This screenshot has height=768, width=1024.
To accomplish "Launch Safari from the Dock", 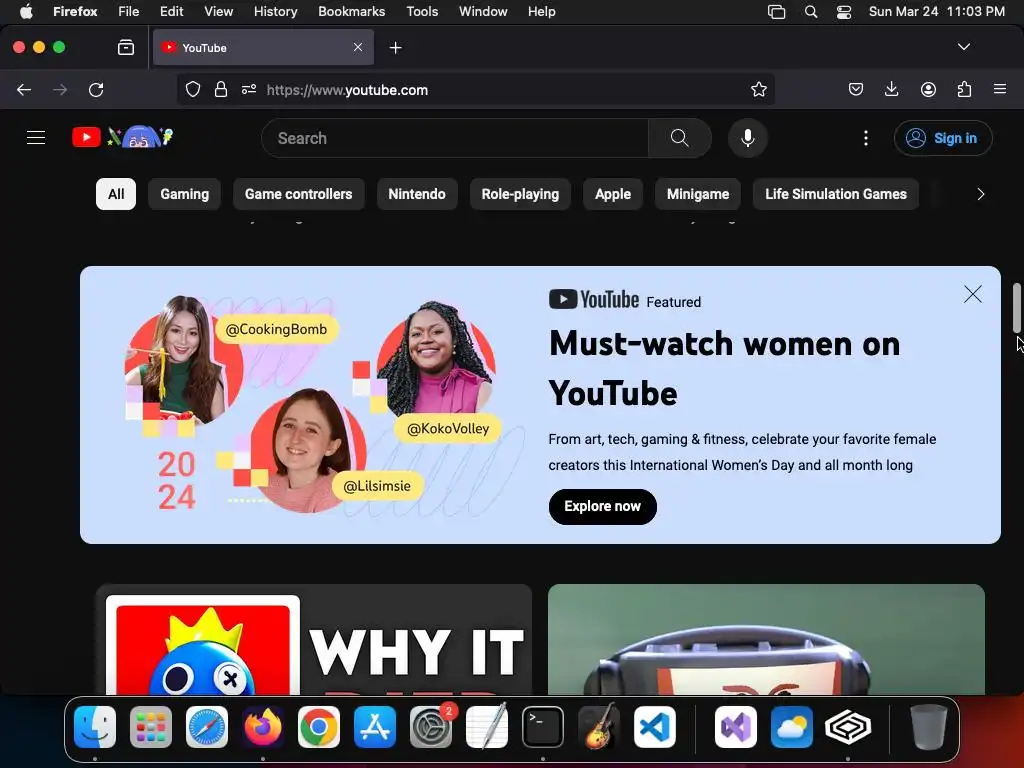I will tap(207, 727).
